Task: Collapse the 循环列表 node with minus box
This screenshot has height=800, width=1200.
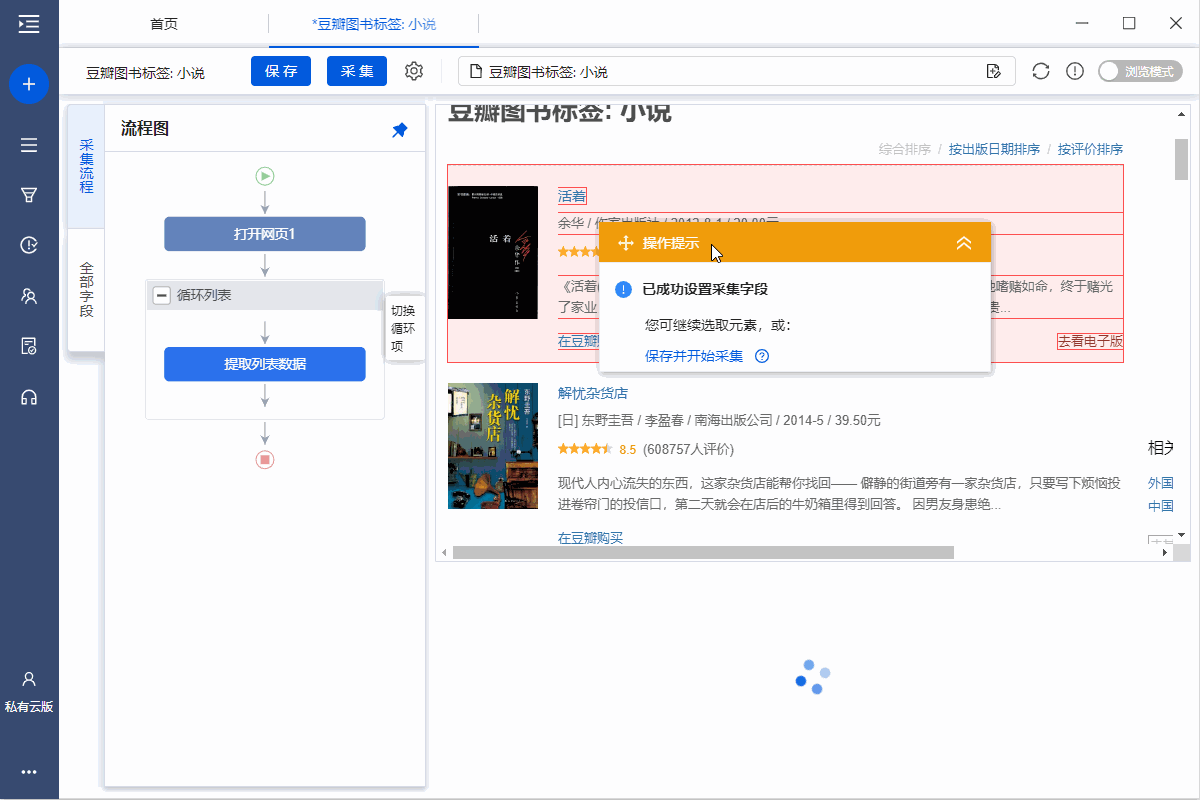Action: [x=161, y=296]
